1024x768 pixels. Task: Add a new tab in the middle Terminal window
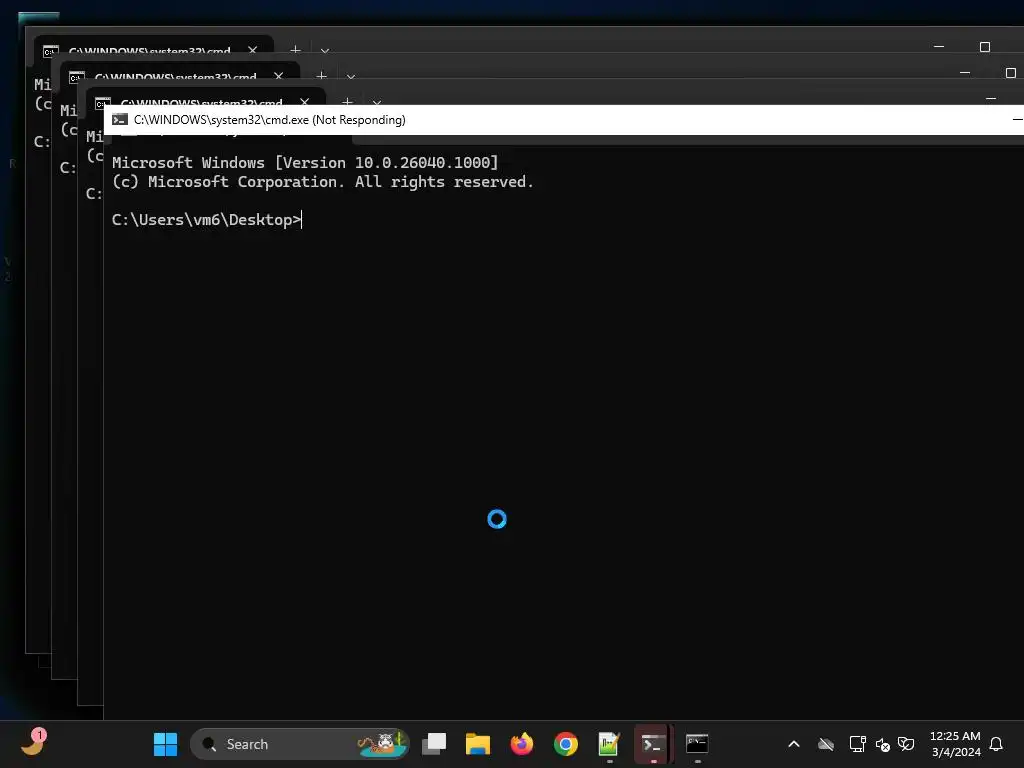point(321,76)
